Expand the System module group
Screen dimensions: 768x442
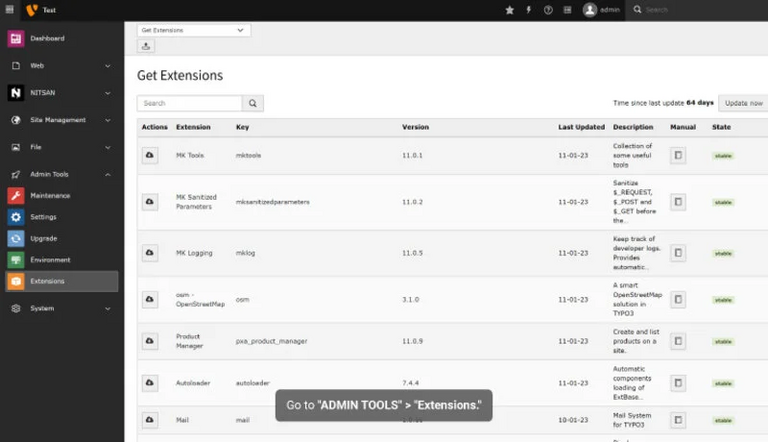61,308
